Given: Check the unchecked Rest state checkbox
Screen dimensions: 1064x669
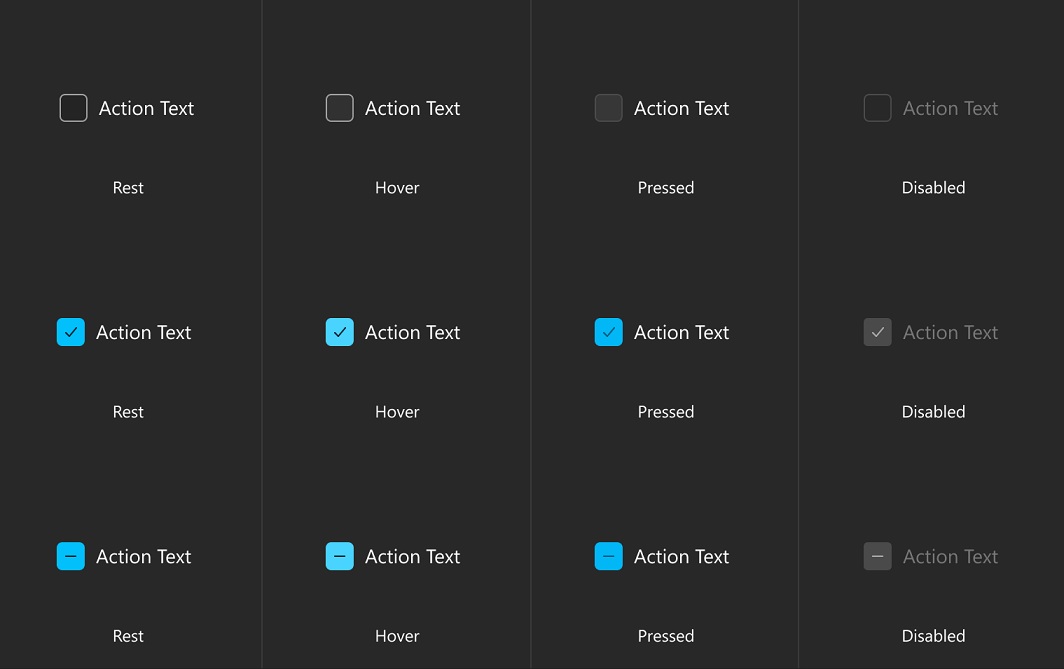Looking at the screenshot, I should (73, 108).
